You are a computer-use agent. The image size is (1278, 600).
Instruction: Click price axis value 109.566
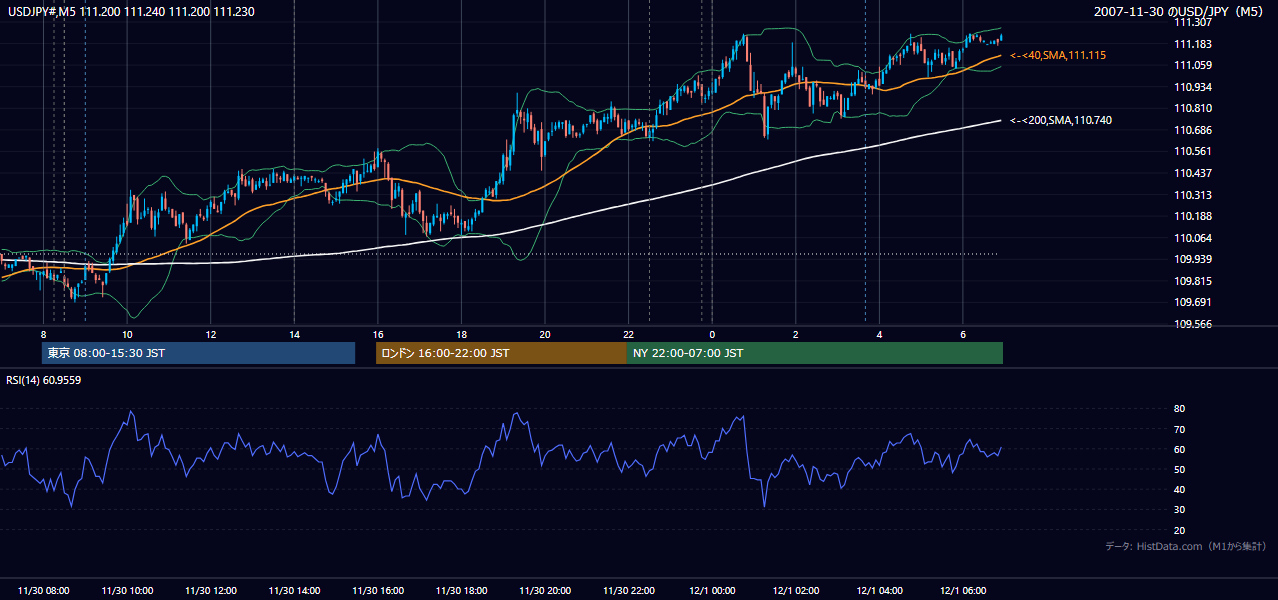[1192, 324]
